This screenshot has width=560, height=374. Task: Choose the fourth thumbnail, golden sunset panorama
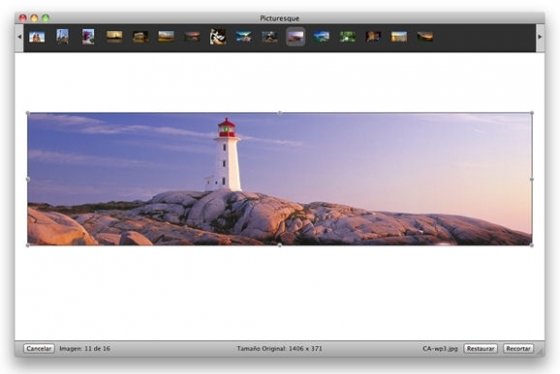click(114, 36)
